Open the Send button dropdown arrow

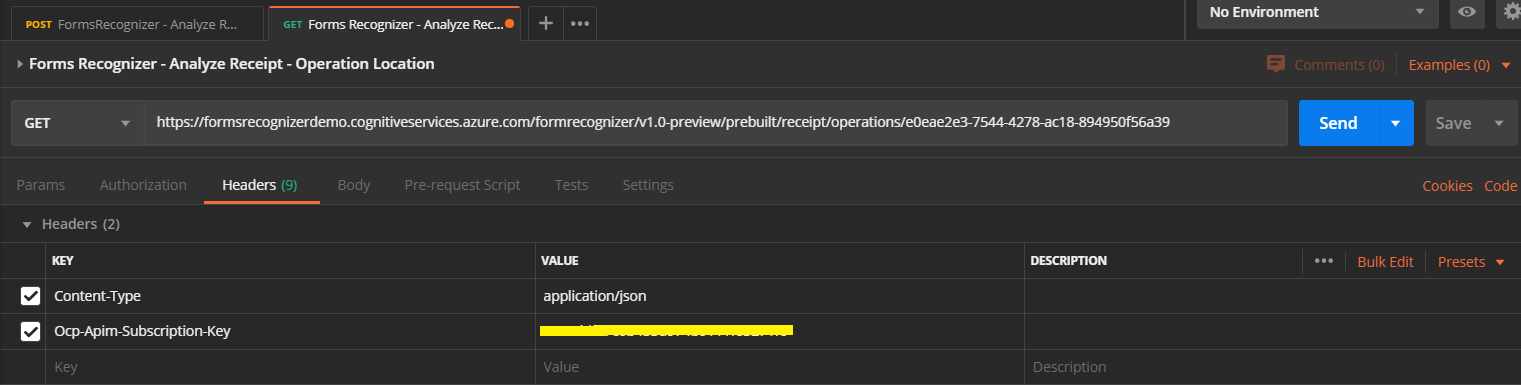click(1396, 123)
